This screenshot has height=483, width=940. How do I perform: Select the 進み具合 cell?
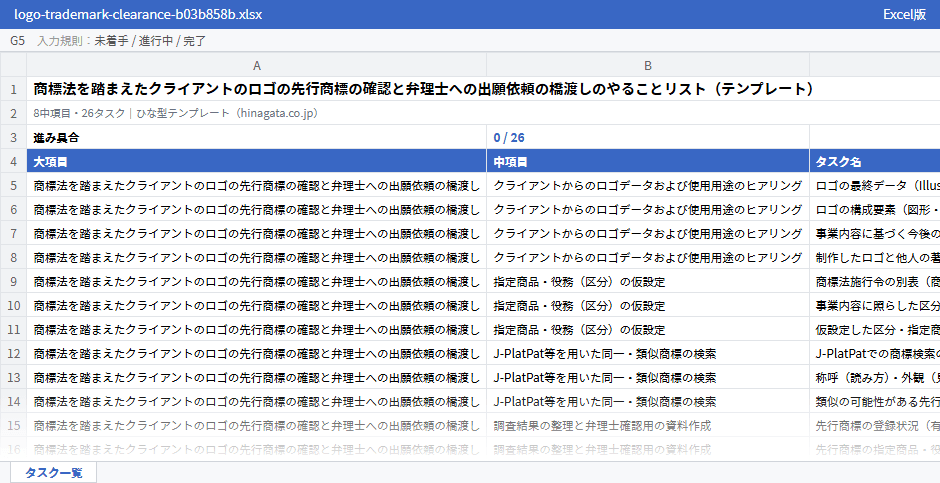(x=257, y=137)
